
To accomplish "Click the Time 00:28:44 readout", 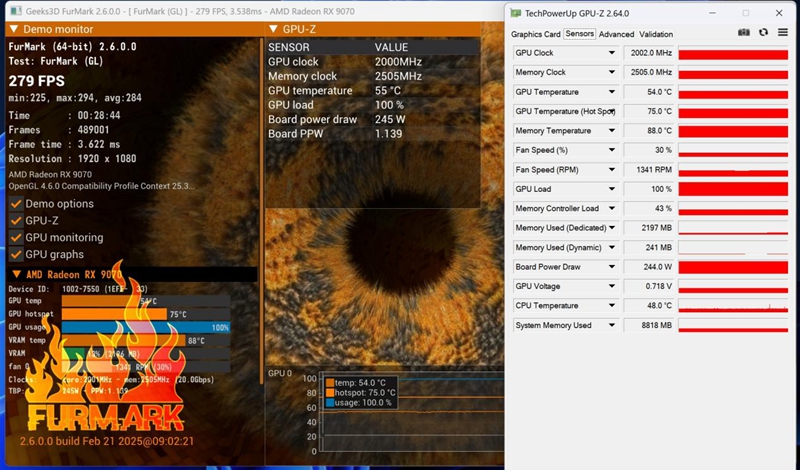I will (x=64, y=115).
